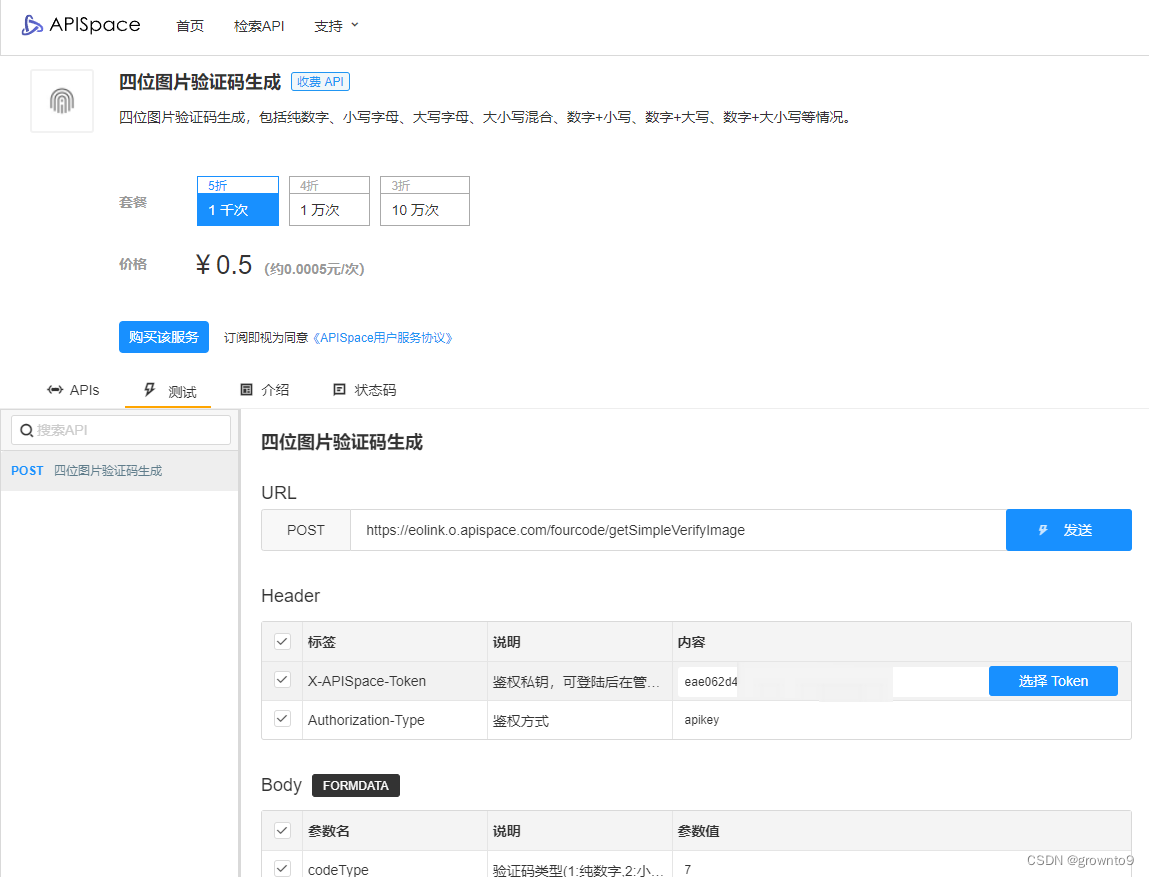Image resolution: width=1149 pixels, height=877 pixels.
Task: Click the 四位图片验证码生成 page title
Action: pos(200,82)
